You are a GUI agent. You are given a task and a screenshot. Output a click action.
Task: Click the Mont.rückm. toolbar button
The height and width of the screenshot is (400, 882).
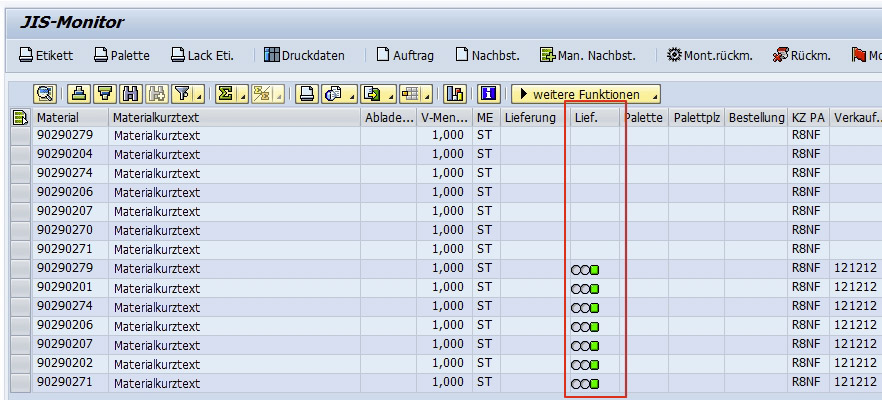pos(709,55)
